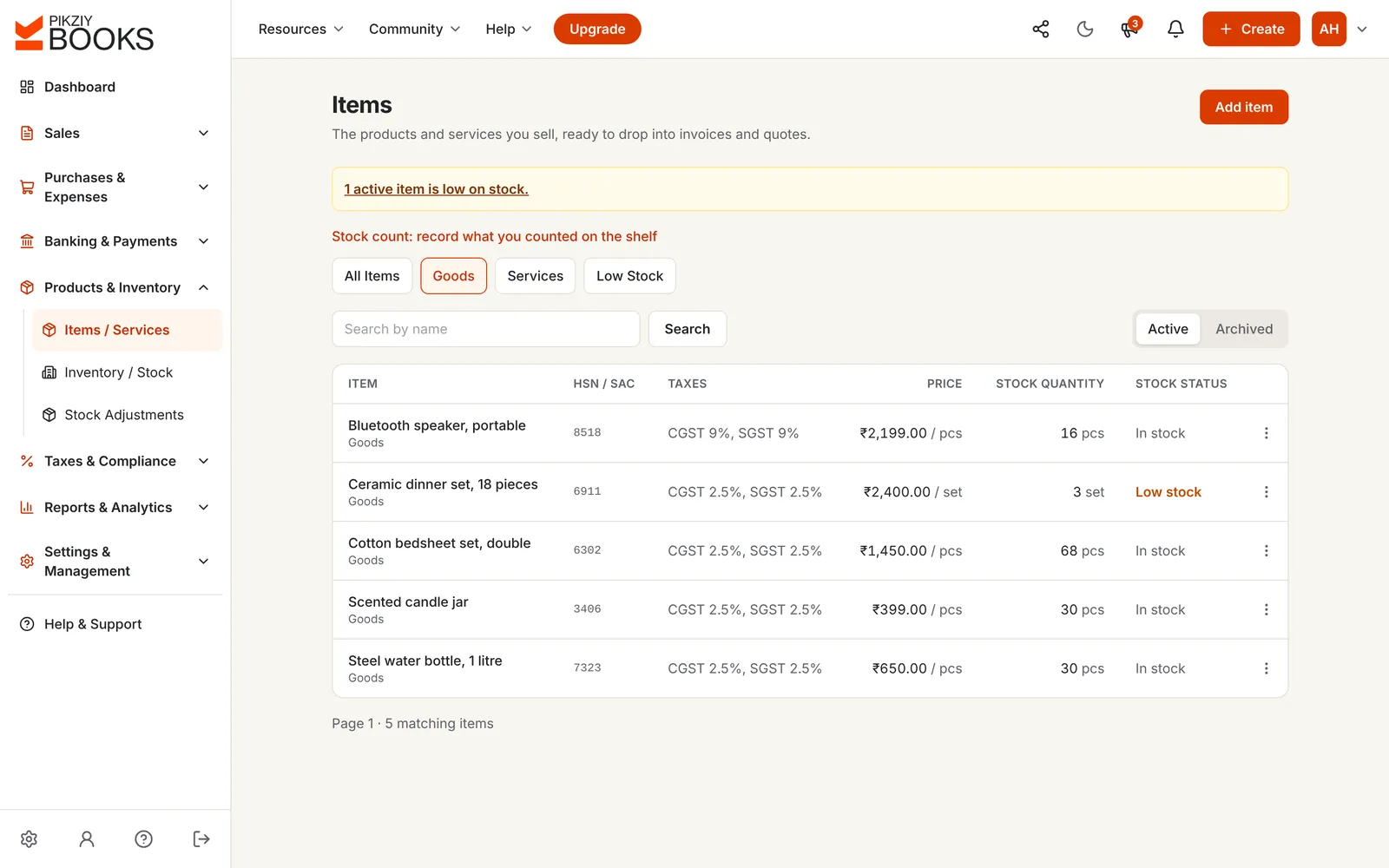The height and width of the screenshot is (868, 1389).
Task: Expand Purchases & Expenses section
Action: pos(115,187)
